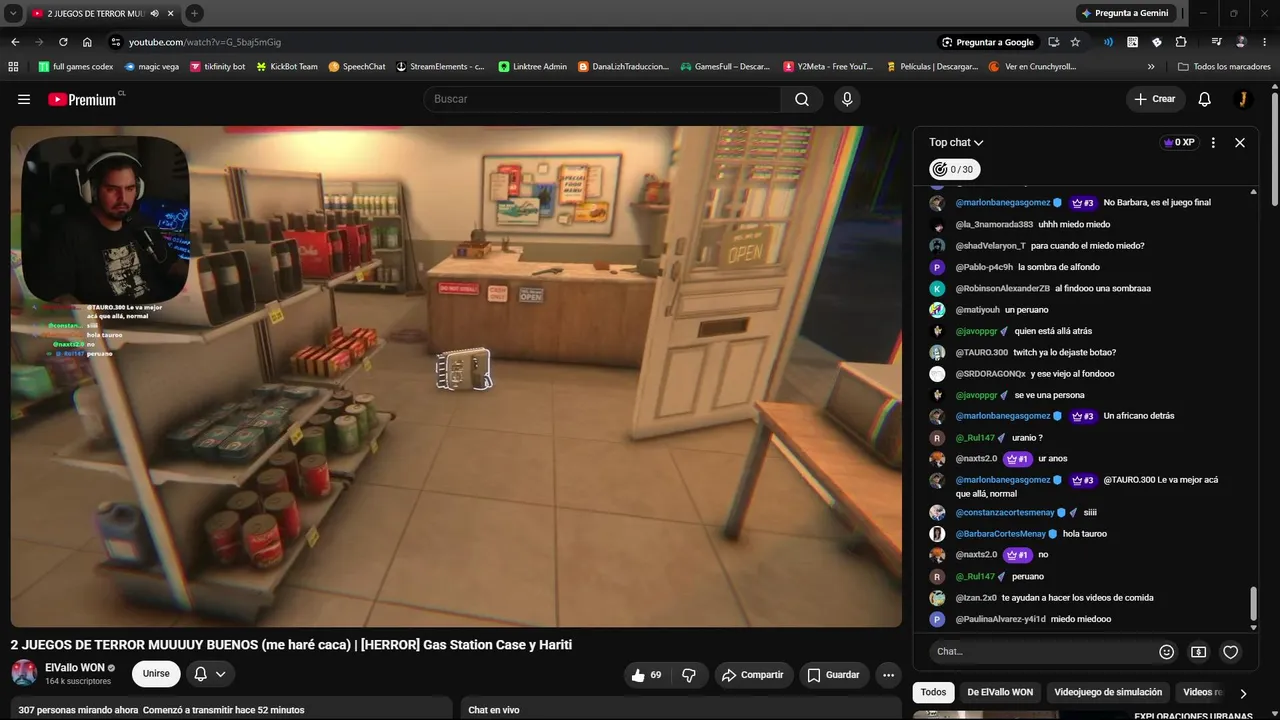Send a heart reaction in chat

point(1231,652)
